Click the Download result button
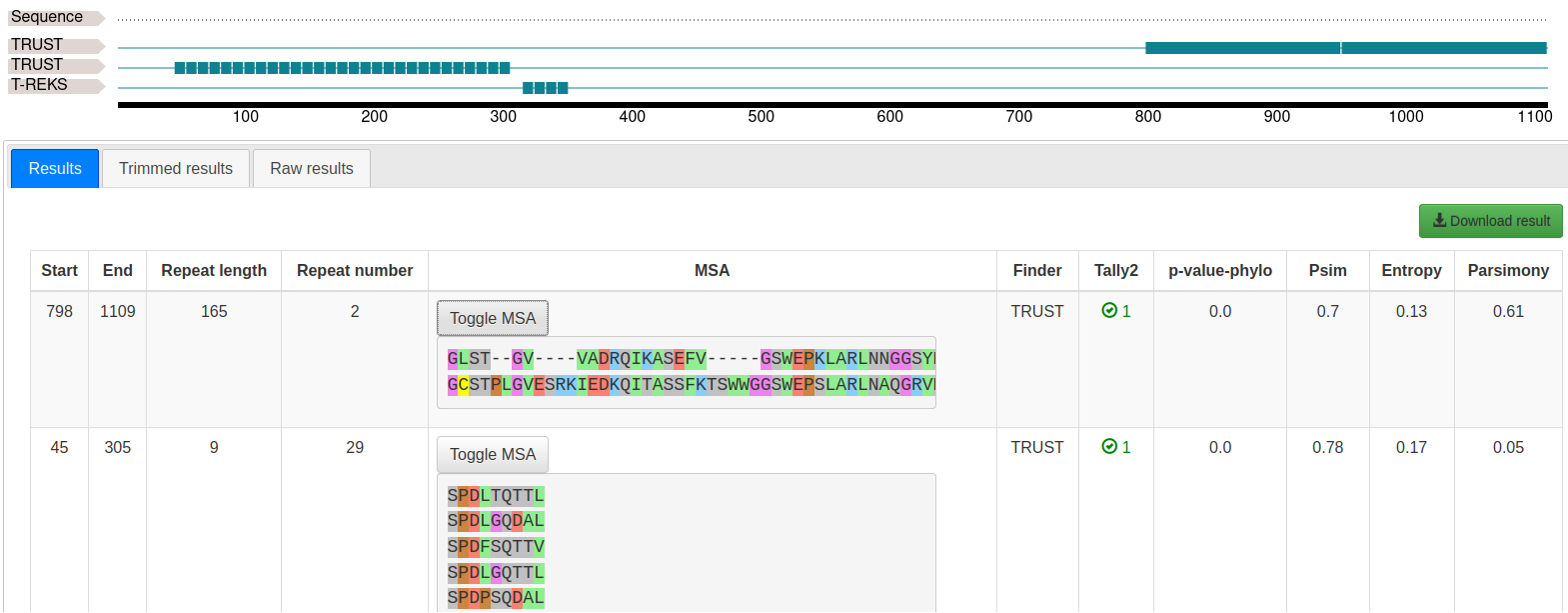The image size is (1568, 613). 1491,221
